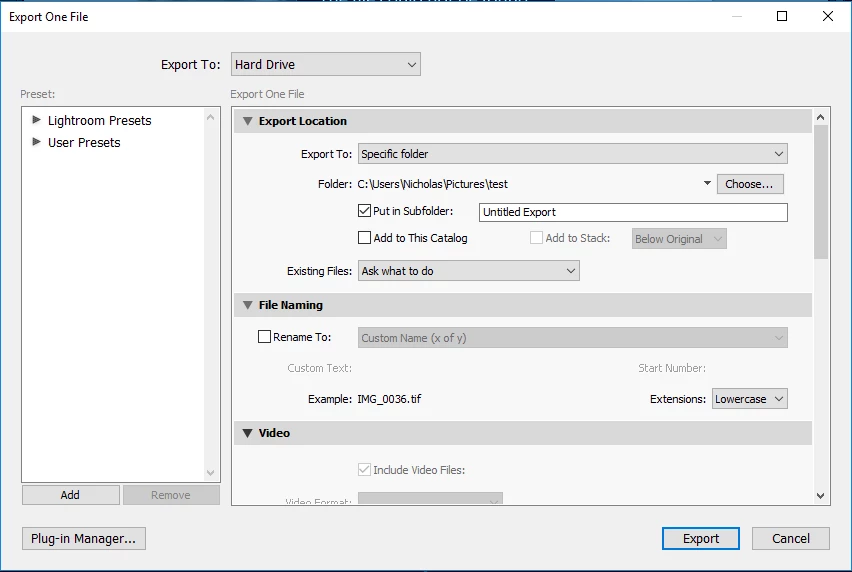Click the Cancel button
The image size is (852, 572).
coord(791,538)
